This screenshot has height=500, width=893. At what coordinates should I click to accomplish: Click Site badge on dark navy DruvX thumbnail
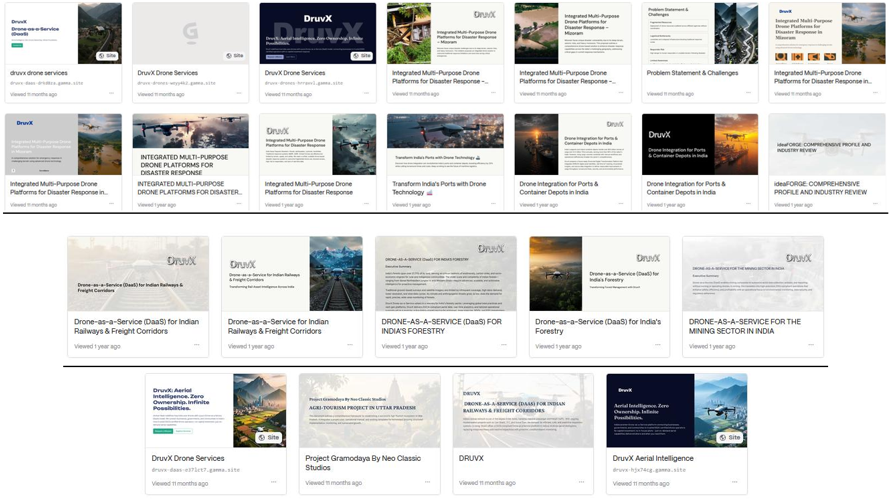point(362,56)
